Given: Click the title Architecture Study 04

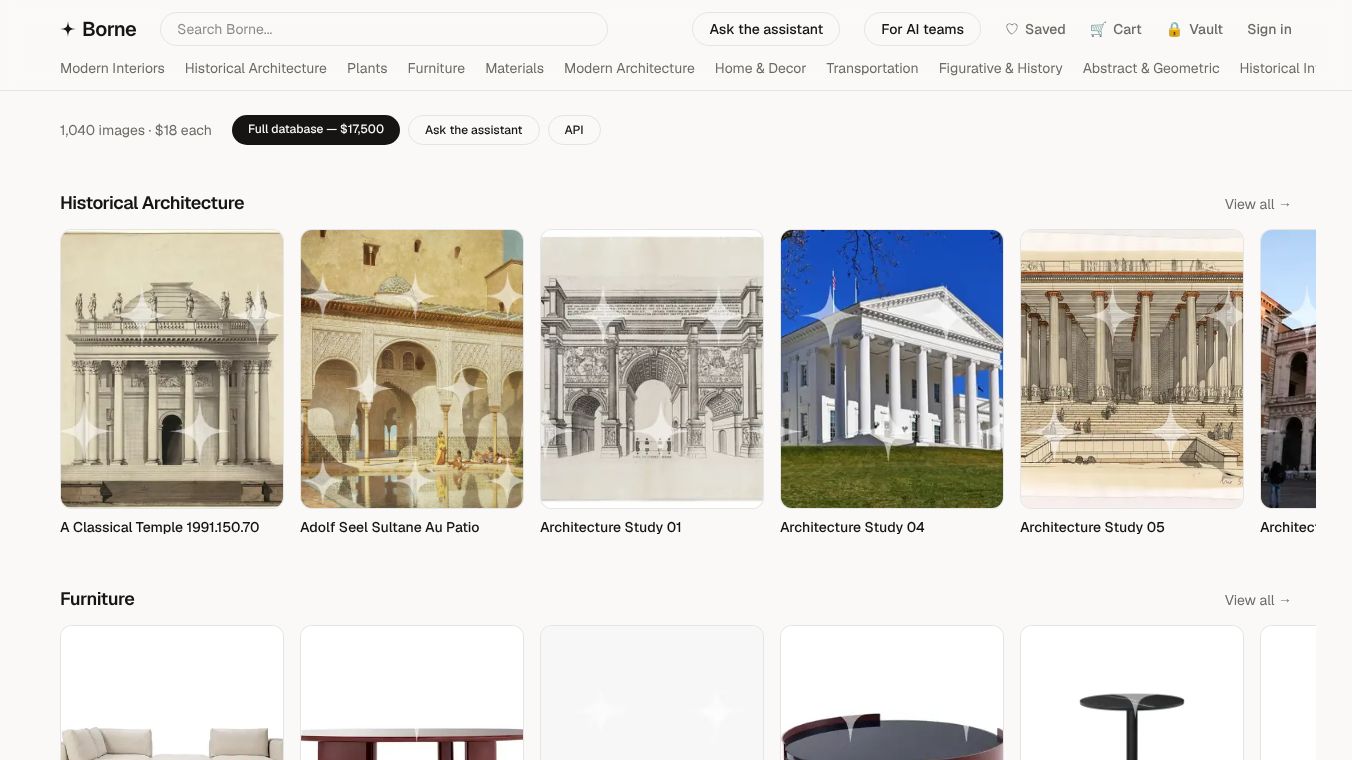Looking at the screenshot, I should click(852, 527).
